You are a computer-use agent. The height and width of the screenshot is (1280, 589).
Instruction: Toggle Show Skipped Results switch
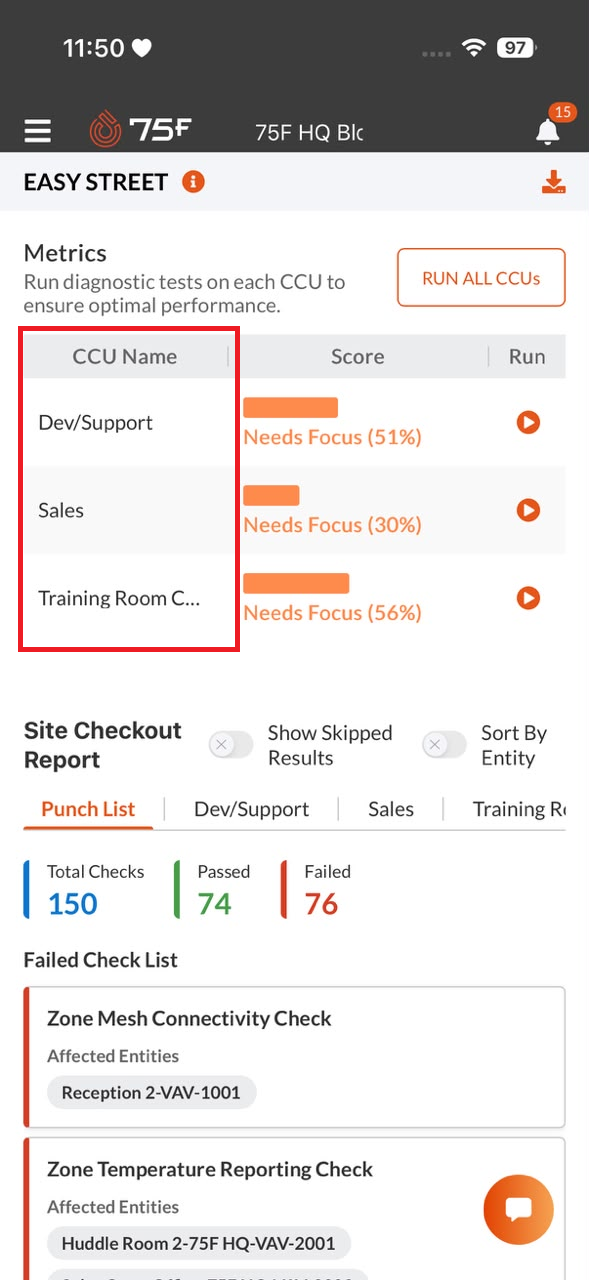pos(231,745)
